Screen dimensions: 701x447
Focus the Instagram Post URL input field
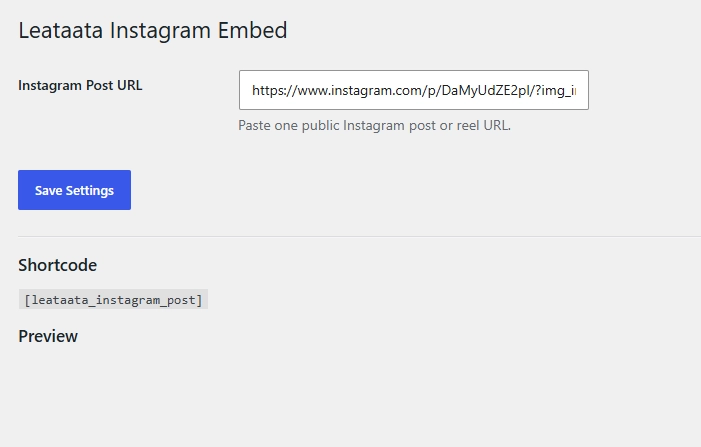[414, 90]
